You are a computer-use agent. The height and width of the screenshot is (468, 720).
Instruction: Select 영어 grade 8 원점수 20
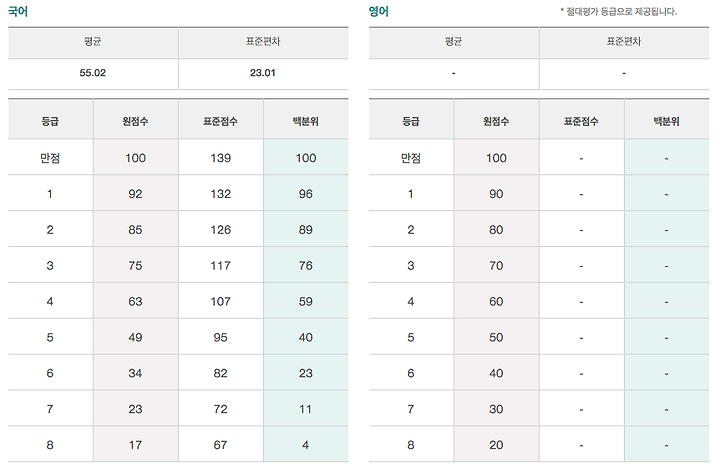tap(496, 445)
